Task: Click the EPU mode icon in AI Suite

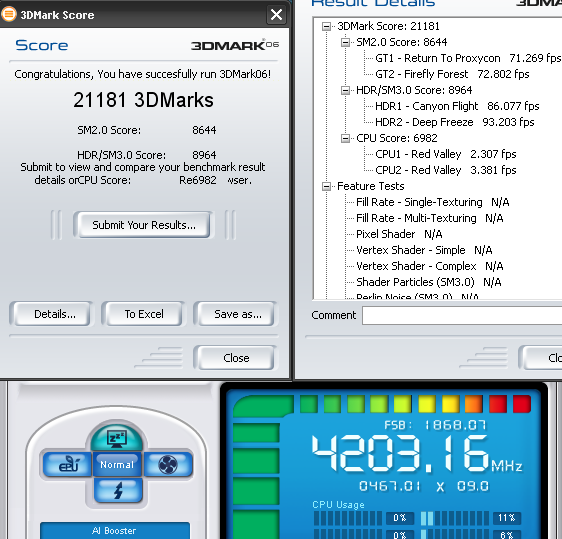Action: click(x=68, y=464)
